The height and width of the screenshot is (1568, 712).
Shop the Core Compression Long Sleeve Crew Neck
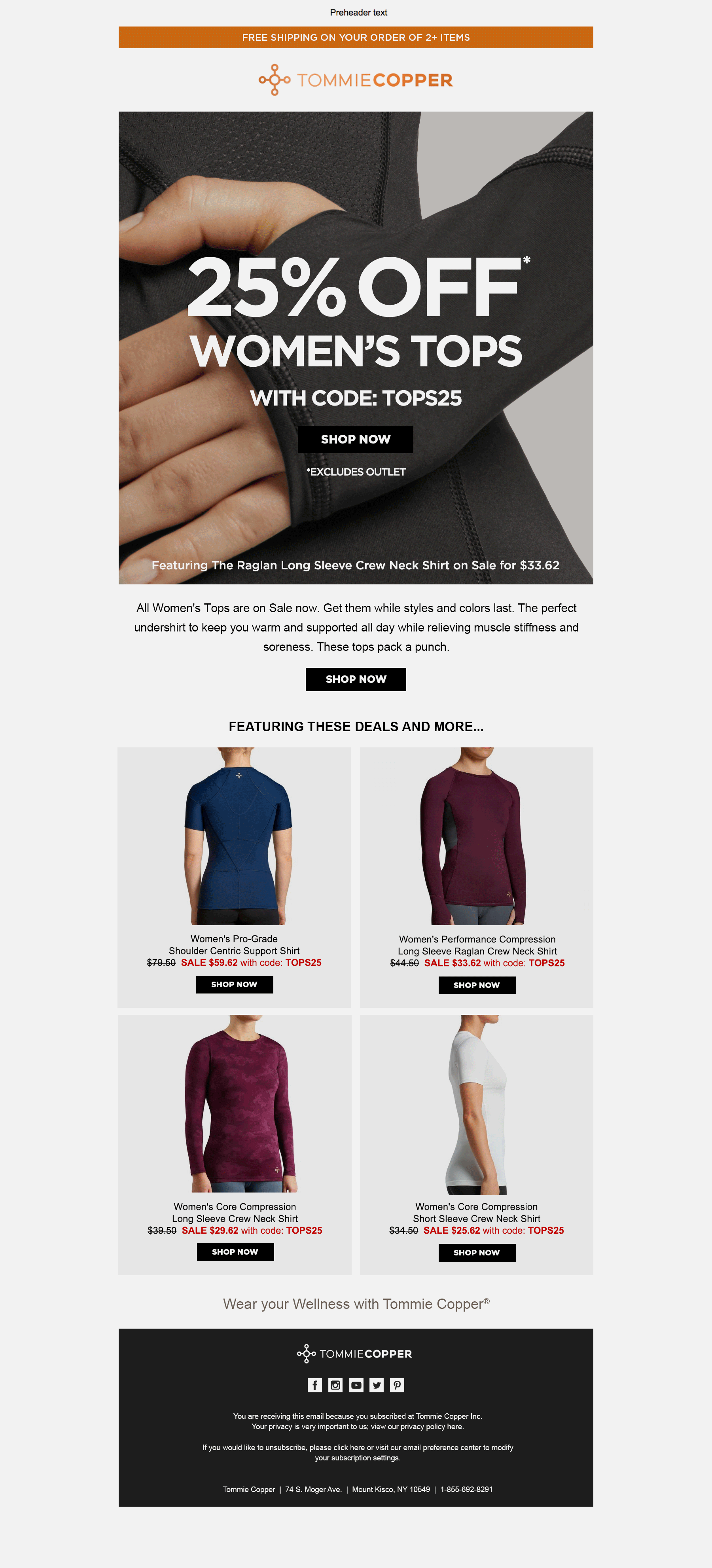point(235,1252)
